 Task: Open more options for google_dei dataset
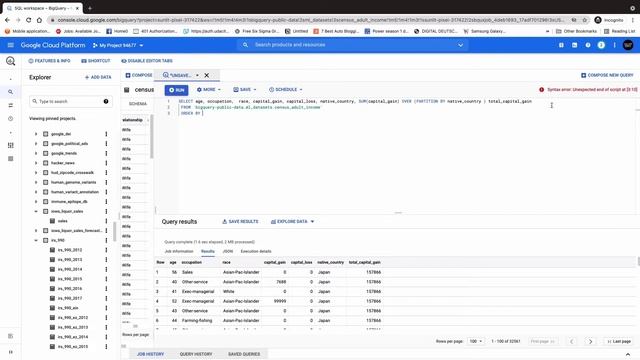click(106, 134)
